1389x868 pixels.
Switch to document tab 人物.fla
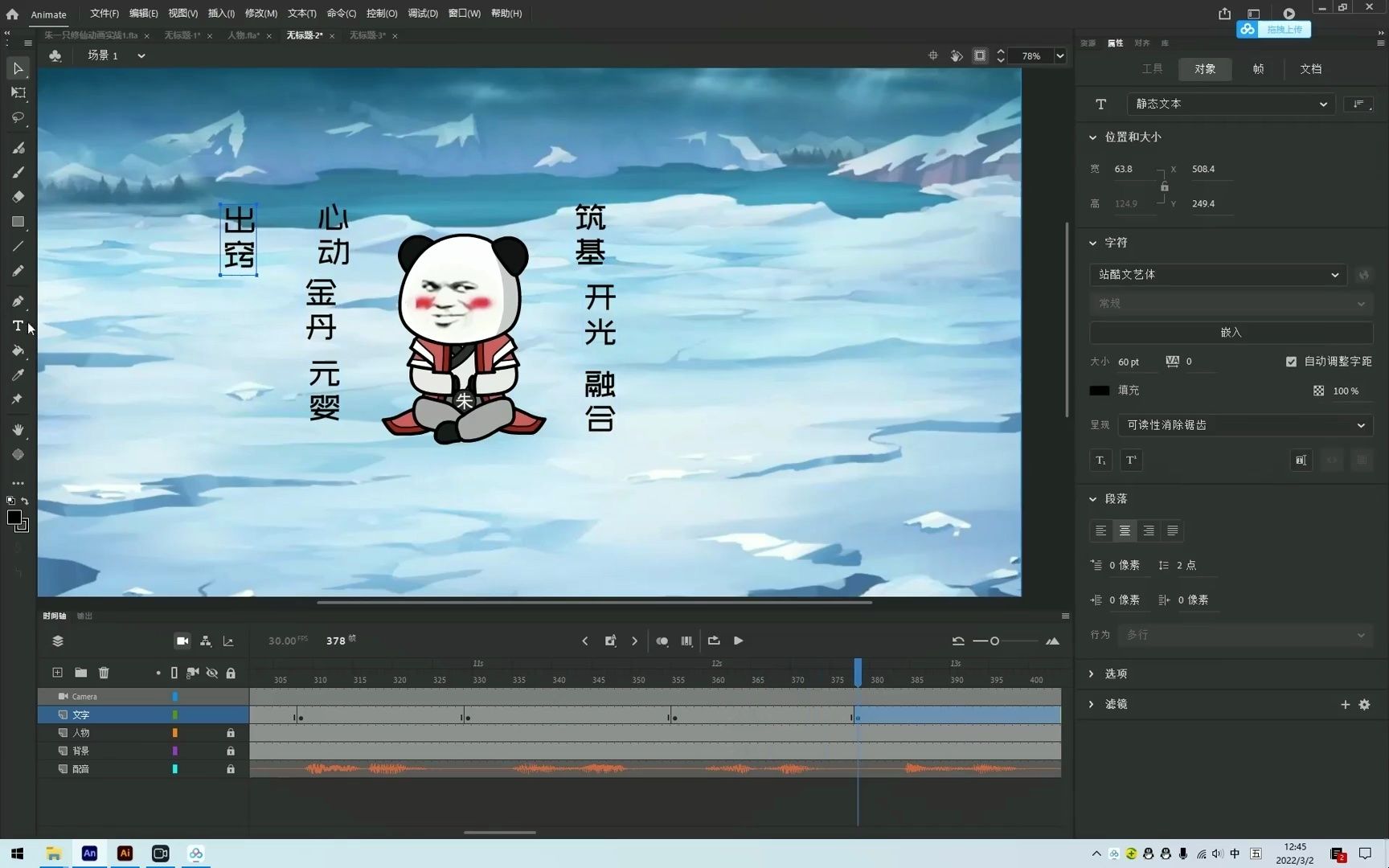(x=243, y=35)
